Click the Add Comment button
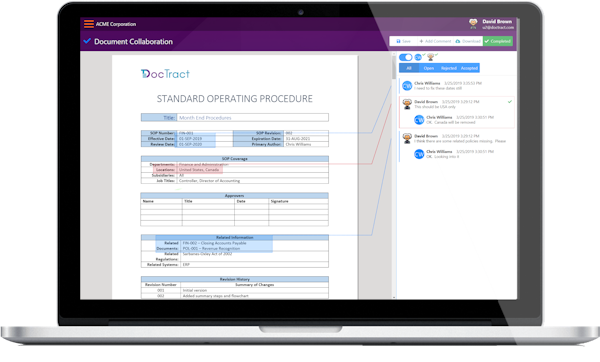The image size is (600, 362). 435,41
